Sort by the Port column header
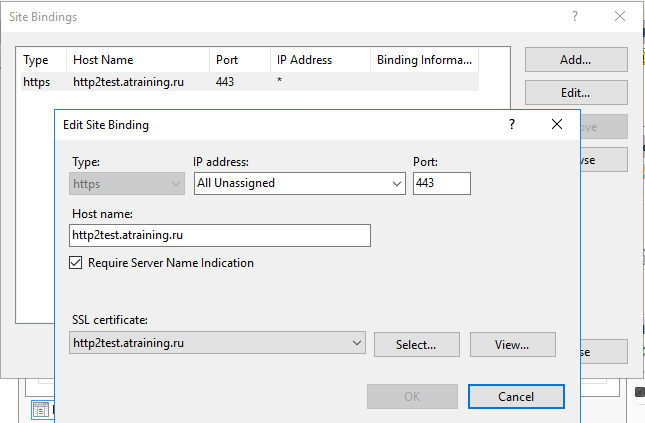Screen dimensions: 645x423 click(x=238, y=60)
